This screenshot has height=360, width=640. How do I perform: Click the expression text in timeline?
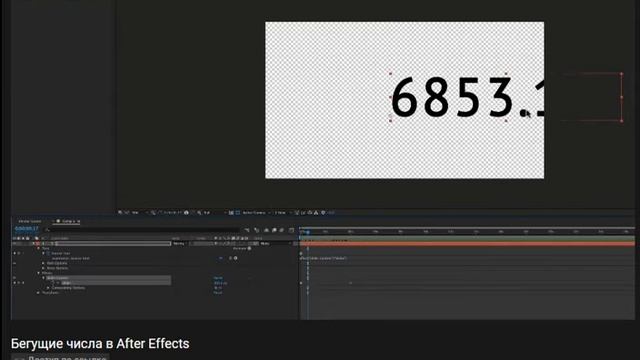coord(324,258)
